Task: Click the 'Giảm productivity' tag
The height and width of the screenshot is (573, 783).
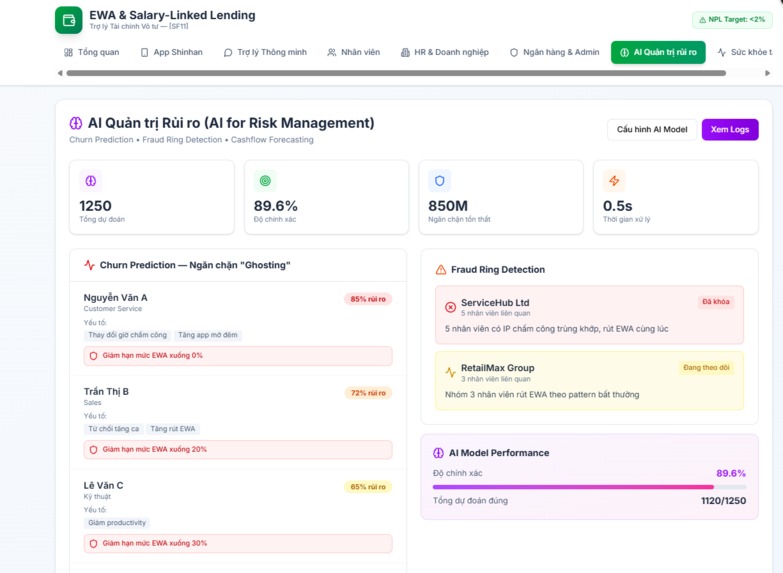Action: click(x=117, y=523)
